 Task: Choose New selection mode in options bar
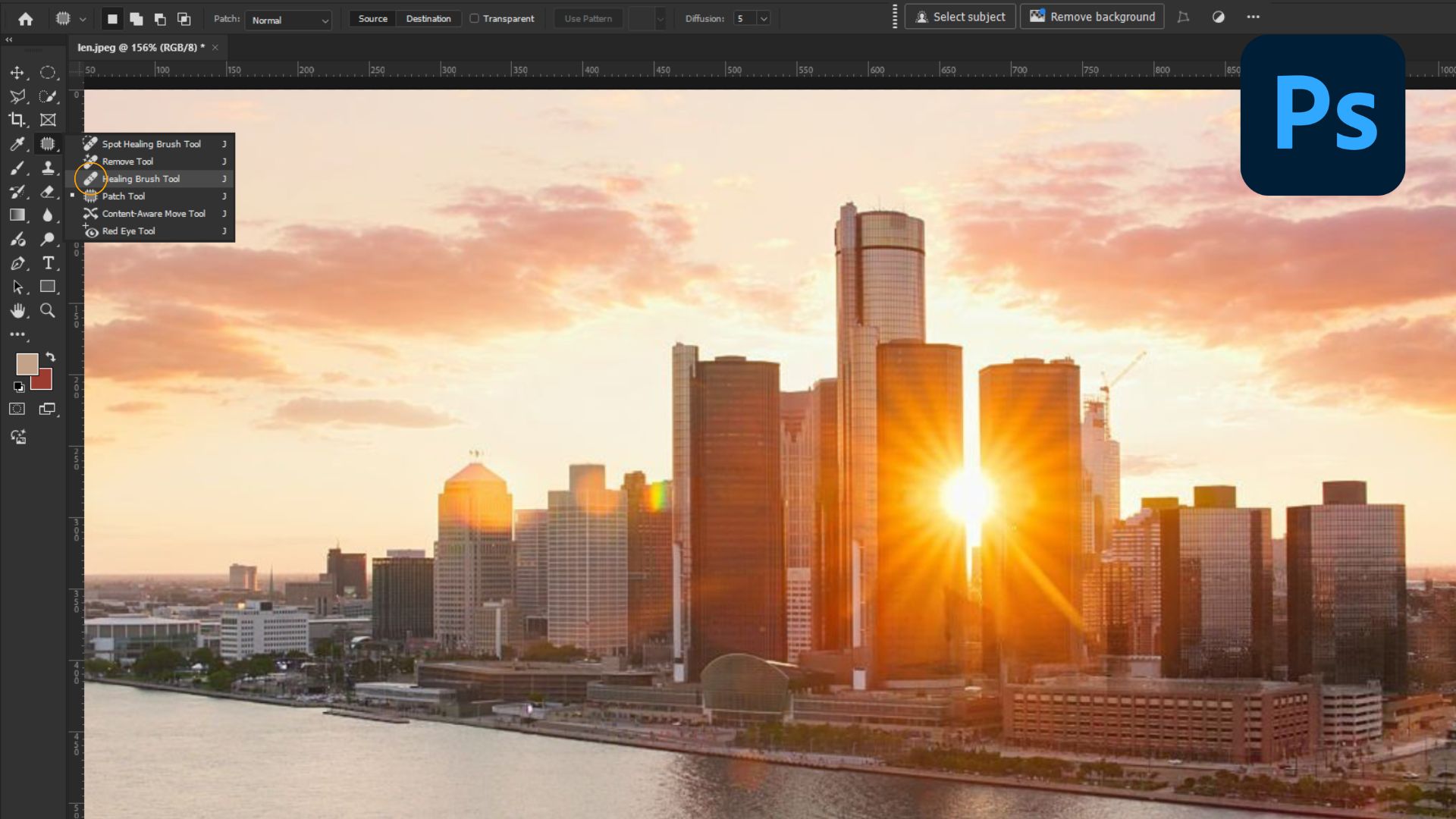click(x=112, y=19)
